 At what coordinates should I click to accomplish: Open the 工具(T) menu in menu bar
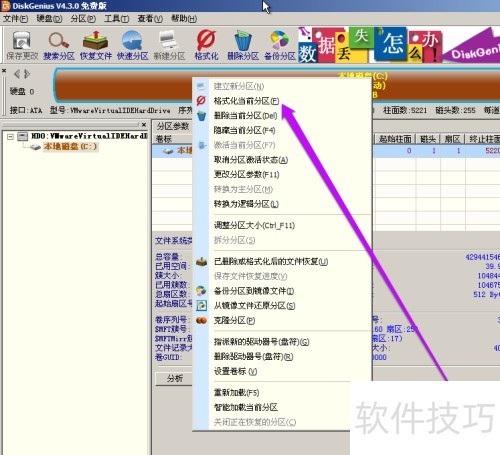point(117,19)
